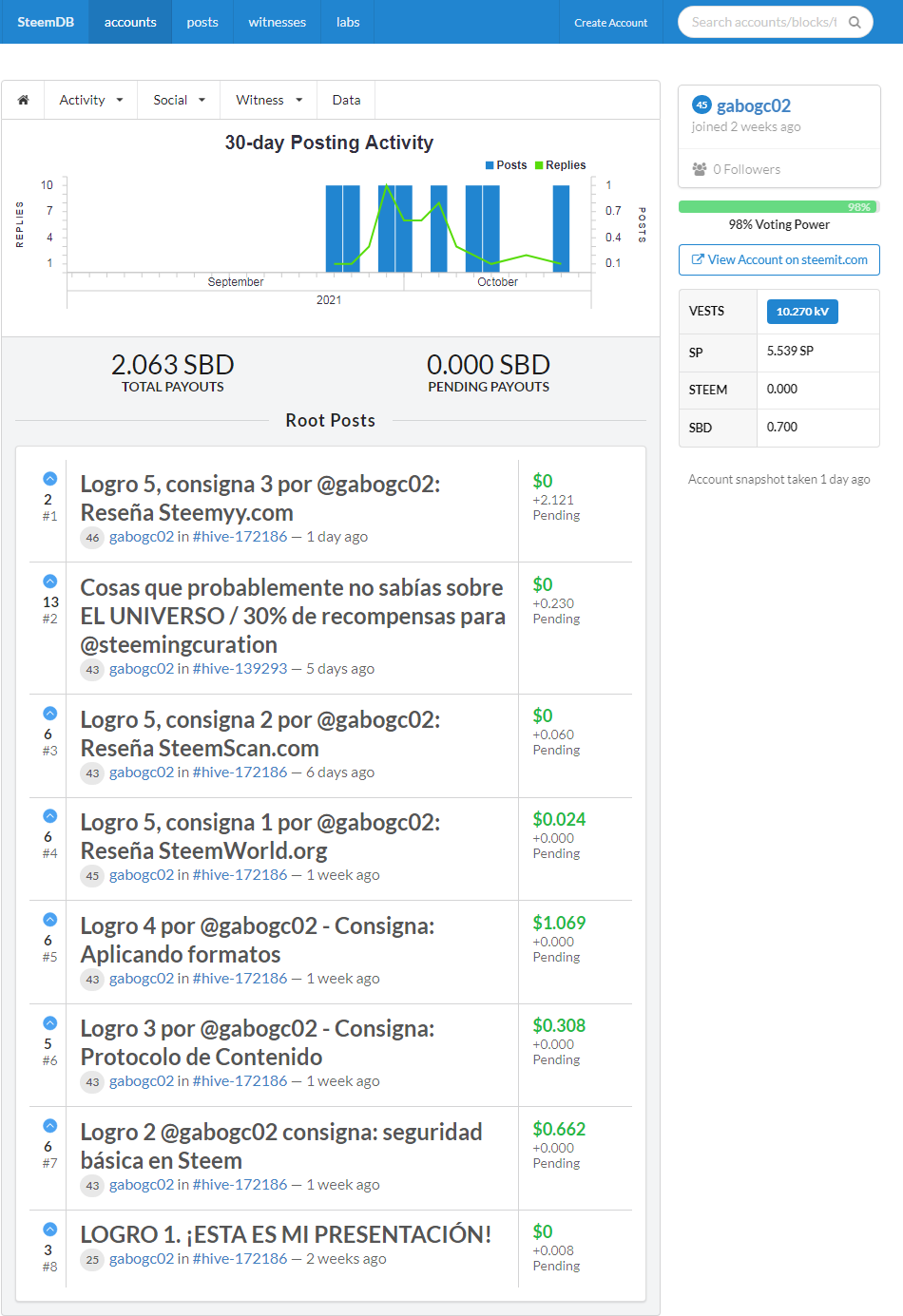
Task: Click the followers people icon
Action: (700, 169)
